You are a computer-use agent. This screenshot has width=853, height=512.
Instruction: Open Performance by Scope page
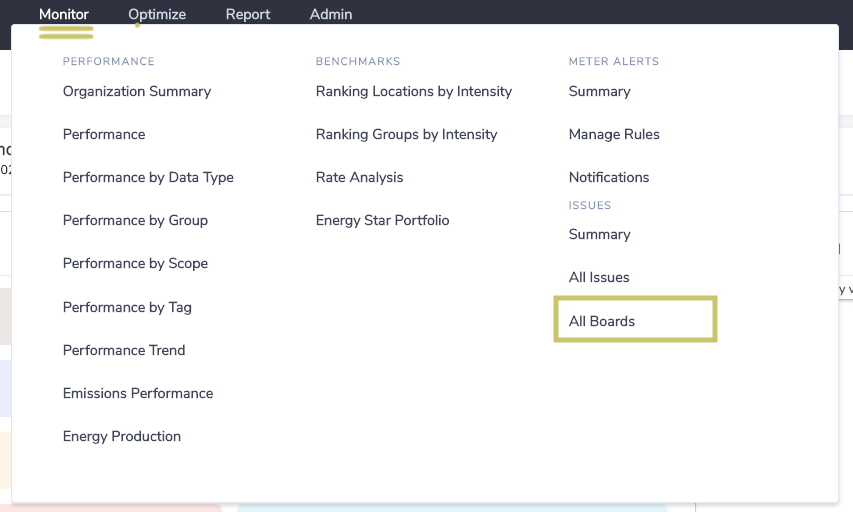[135, 263]
